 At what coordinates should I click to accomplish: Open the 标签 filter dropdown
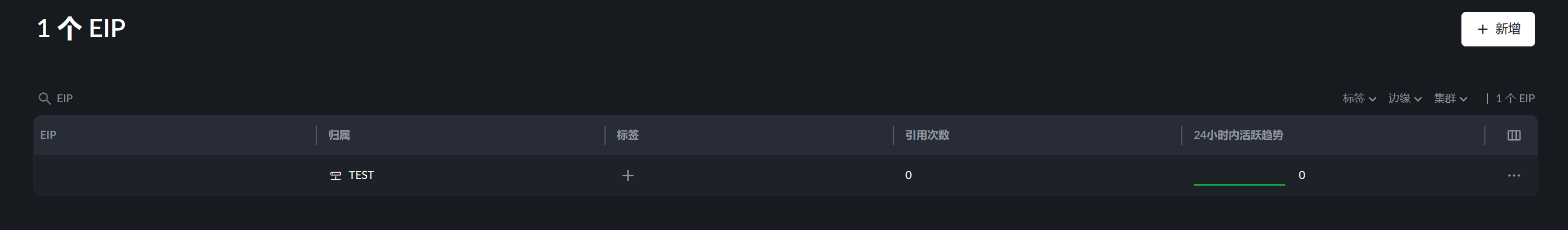[1358, 99]
